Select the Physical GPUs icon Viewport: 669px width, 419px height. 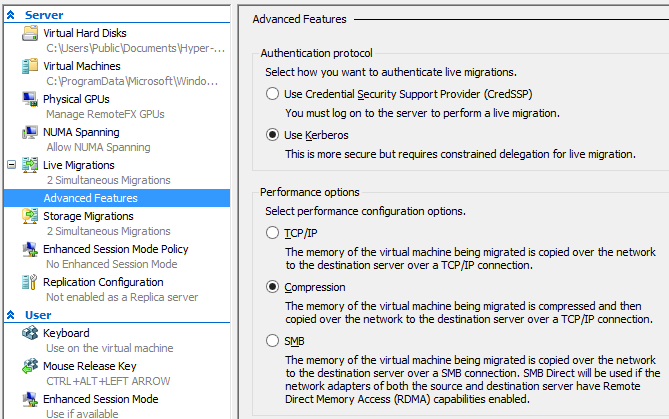[30, 99]
